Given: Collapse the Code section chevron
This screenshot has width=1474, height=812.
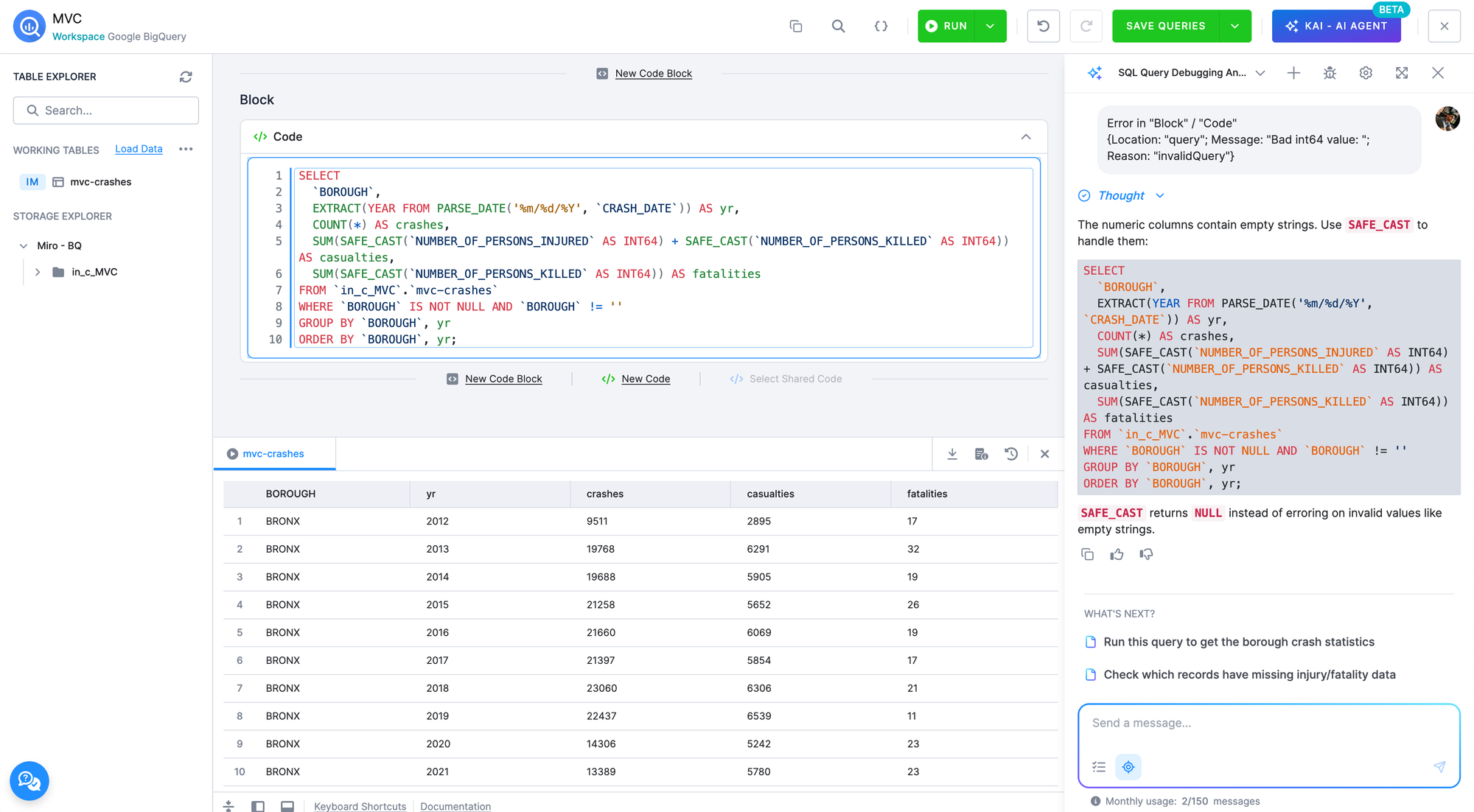Looking at the screenshot, I should click(x=1026, y=137).
